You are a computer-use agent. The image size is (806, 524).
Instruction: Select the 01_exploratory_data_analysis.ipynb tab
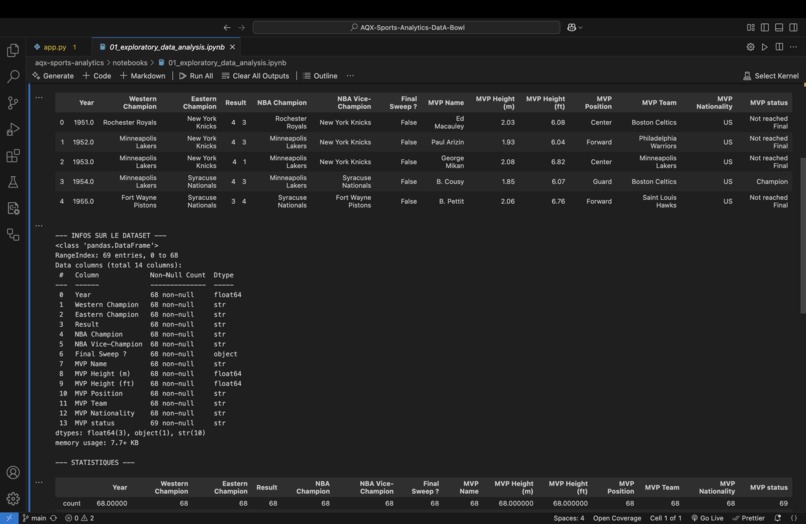[x=167, y=47]
